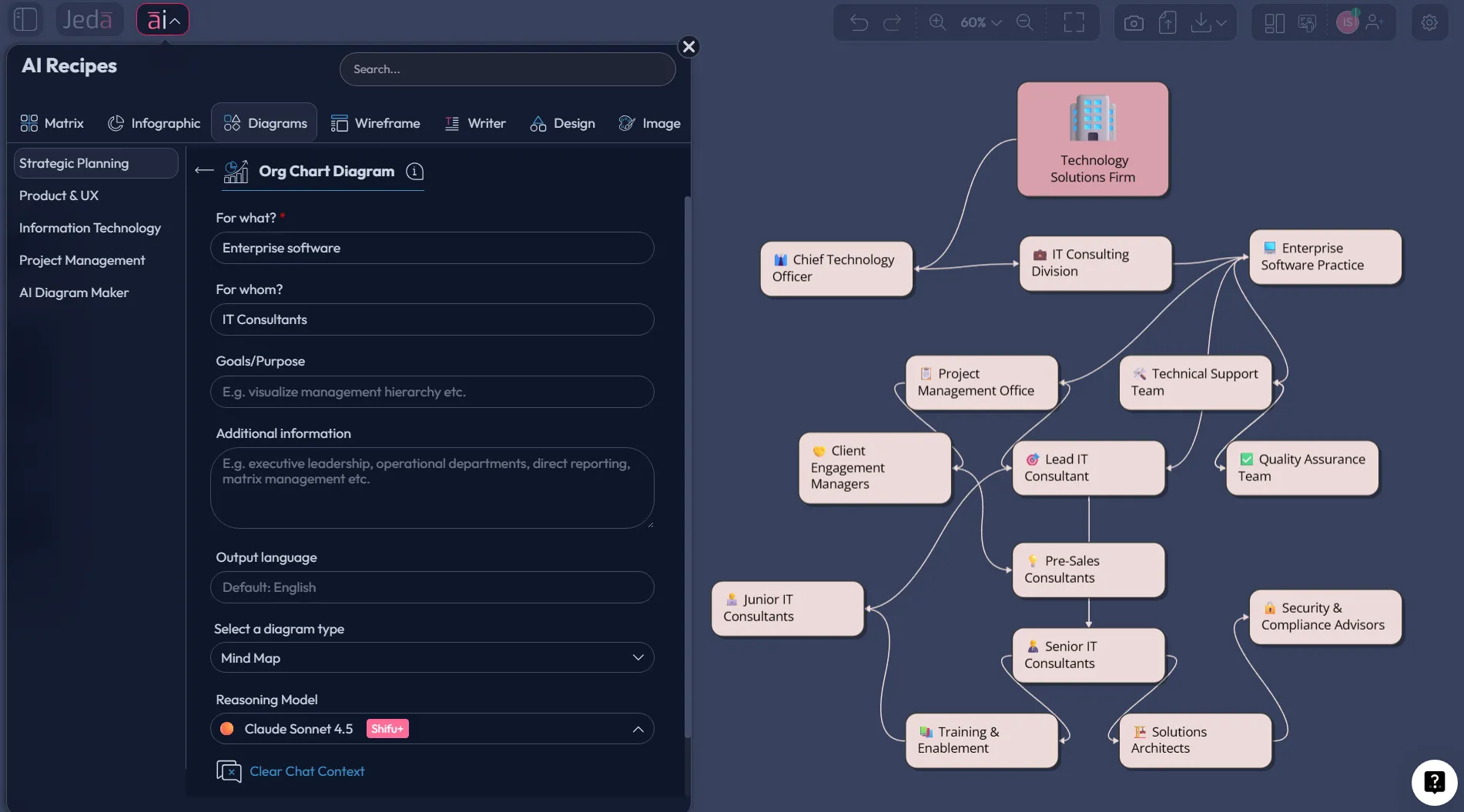
Task: Open the zoom percentage dropdown
Action: tap(980, 22)
